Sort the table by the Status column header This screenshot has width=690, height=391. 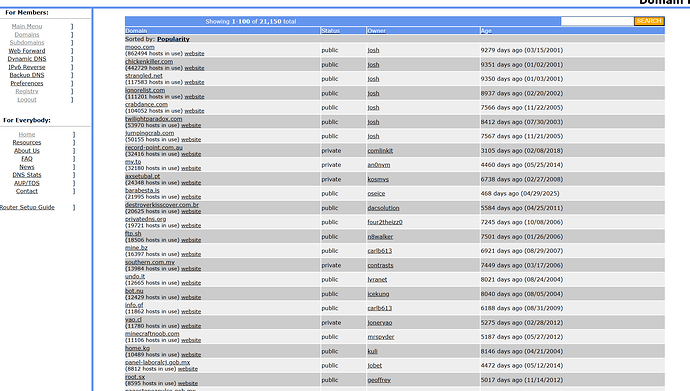330,31
